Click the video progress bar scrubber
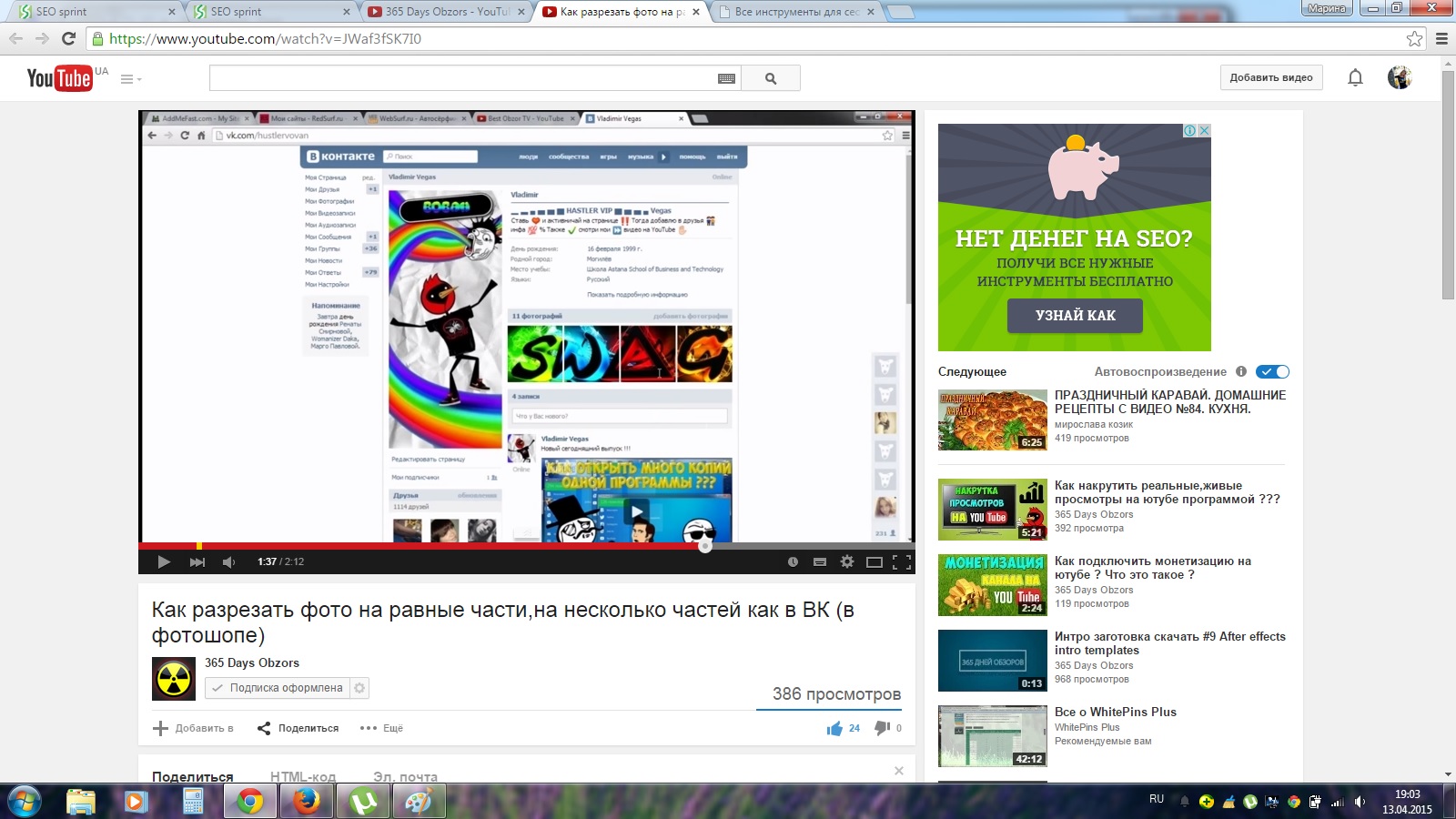 coord(704,546)
